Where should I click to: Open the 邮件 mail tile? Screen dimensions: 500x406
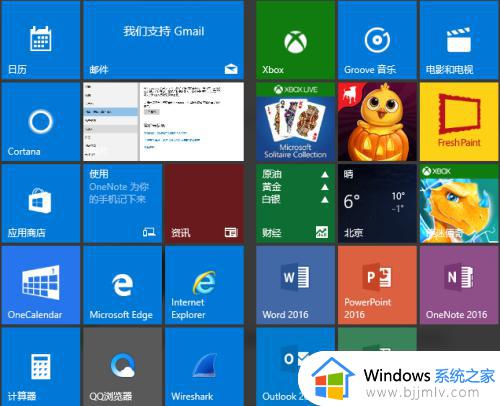click(x=164, y=40)
